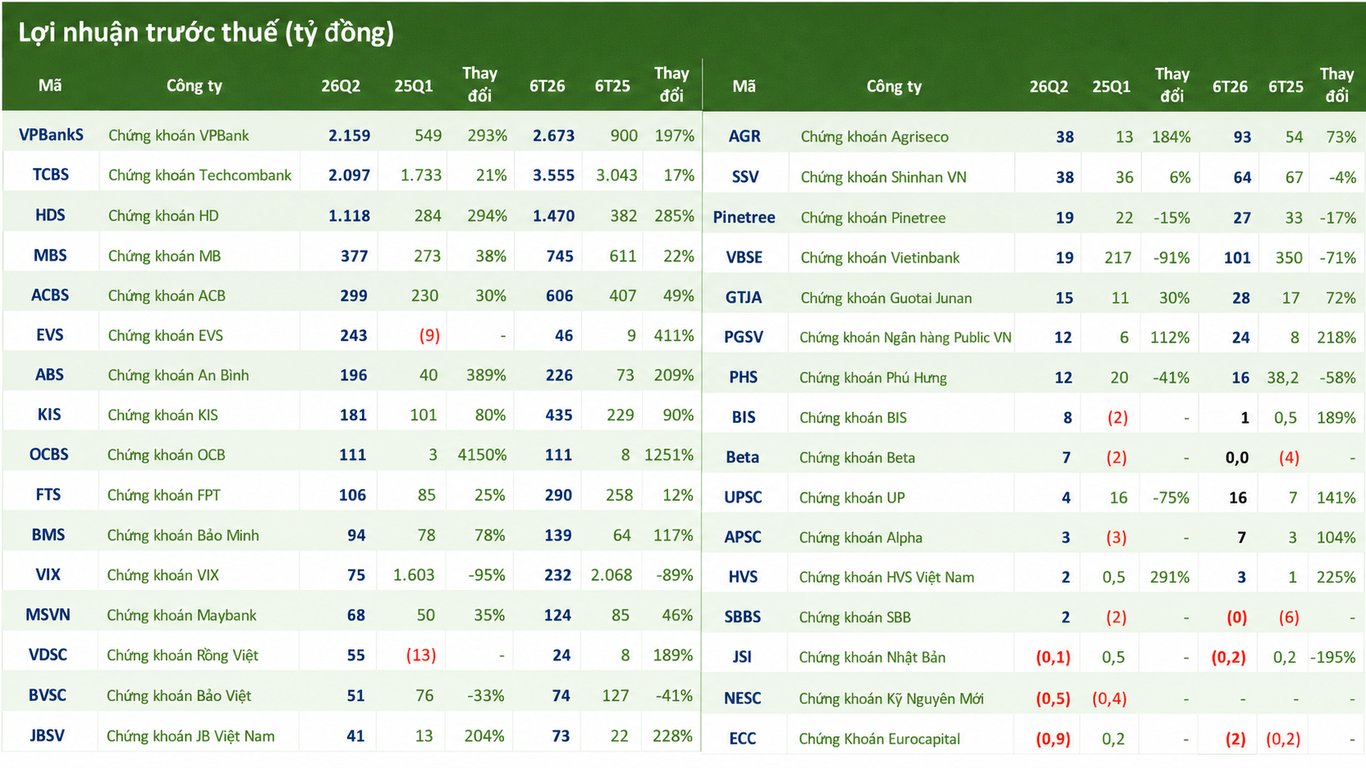Click the Pinetree ticker code
This screenshot has height=768, width=1366.
(x=744, y=217)
